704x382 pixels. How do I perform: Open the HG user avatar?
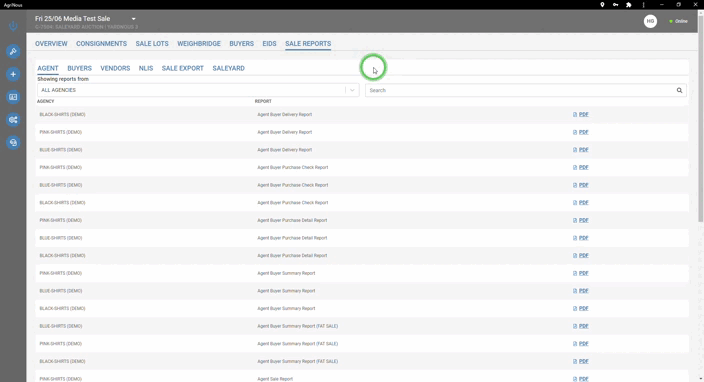click(650, 21)
